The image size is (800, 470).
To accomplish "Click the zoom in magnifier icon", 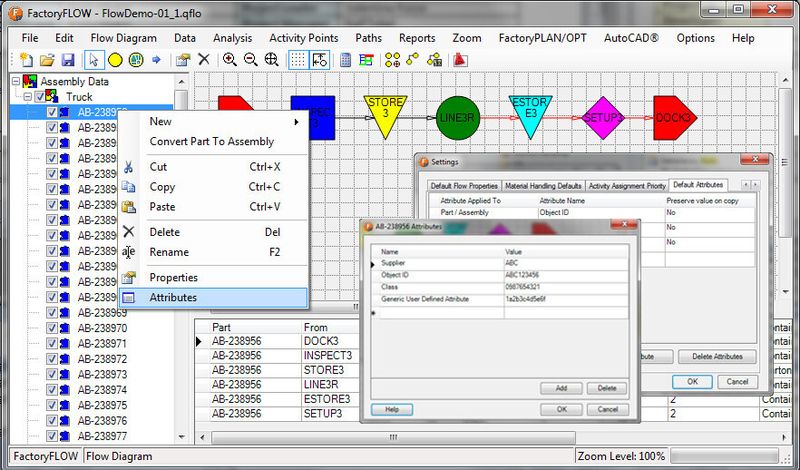I will (x=230, y=60).
